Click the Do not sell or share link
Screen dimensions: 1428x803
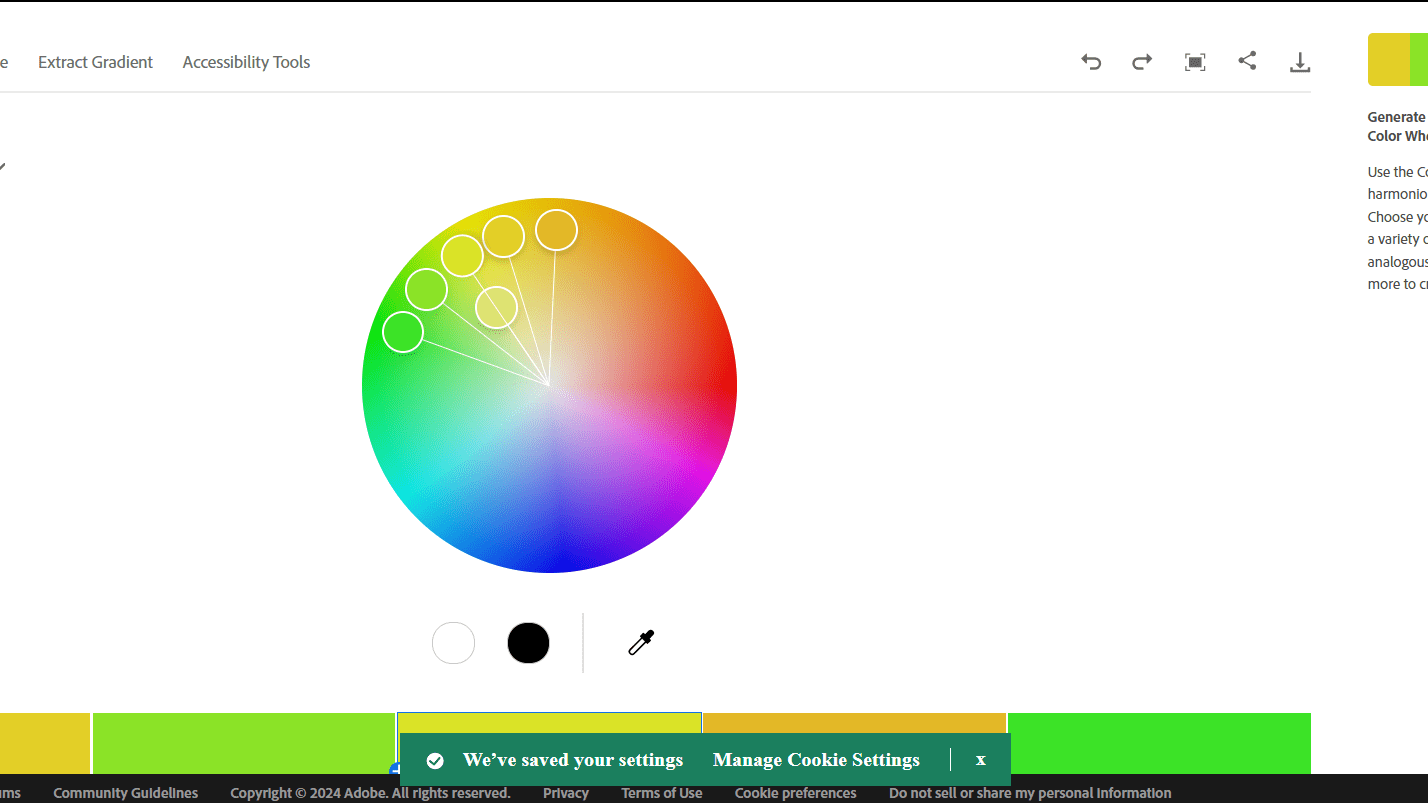(1029, 793)
